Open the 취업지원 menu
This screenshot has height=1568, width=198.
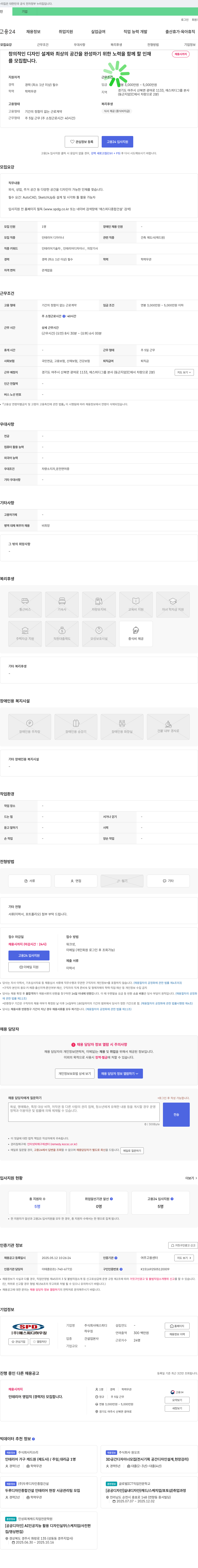66,32
